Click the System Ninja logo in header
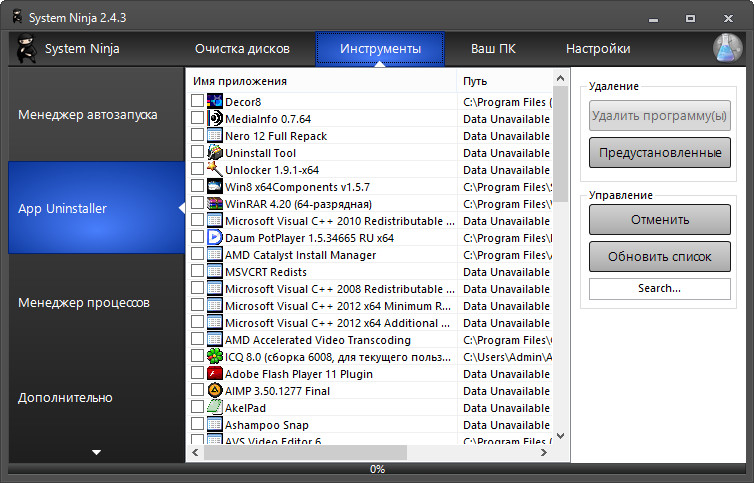The width and height of the screenshot is (754, 483). (27, 48)
